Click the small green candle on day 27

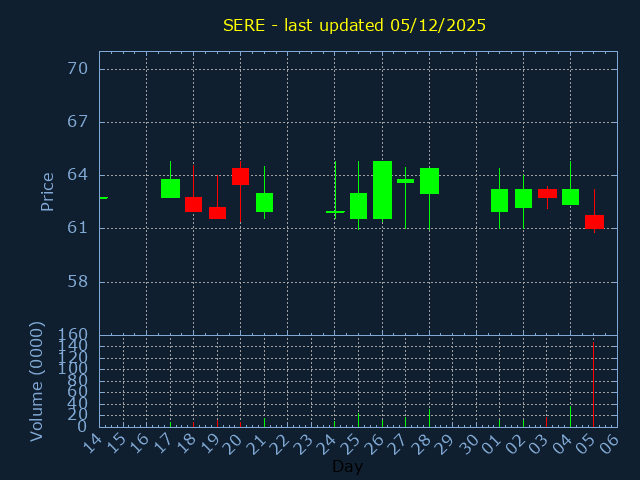405,181
